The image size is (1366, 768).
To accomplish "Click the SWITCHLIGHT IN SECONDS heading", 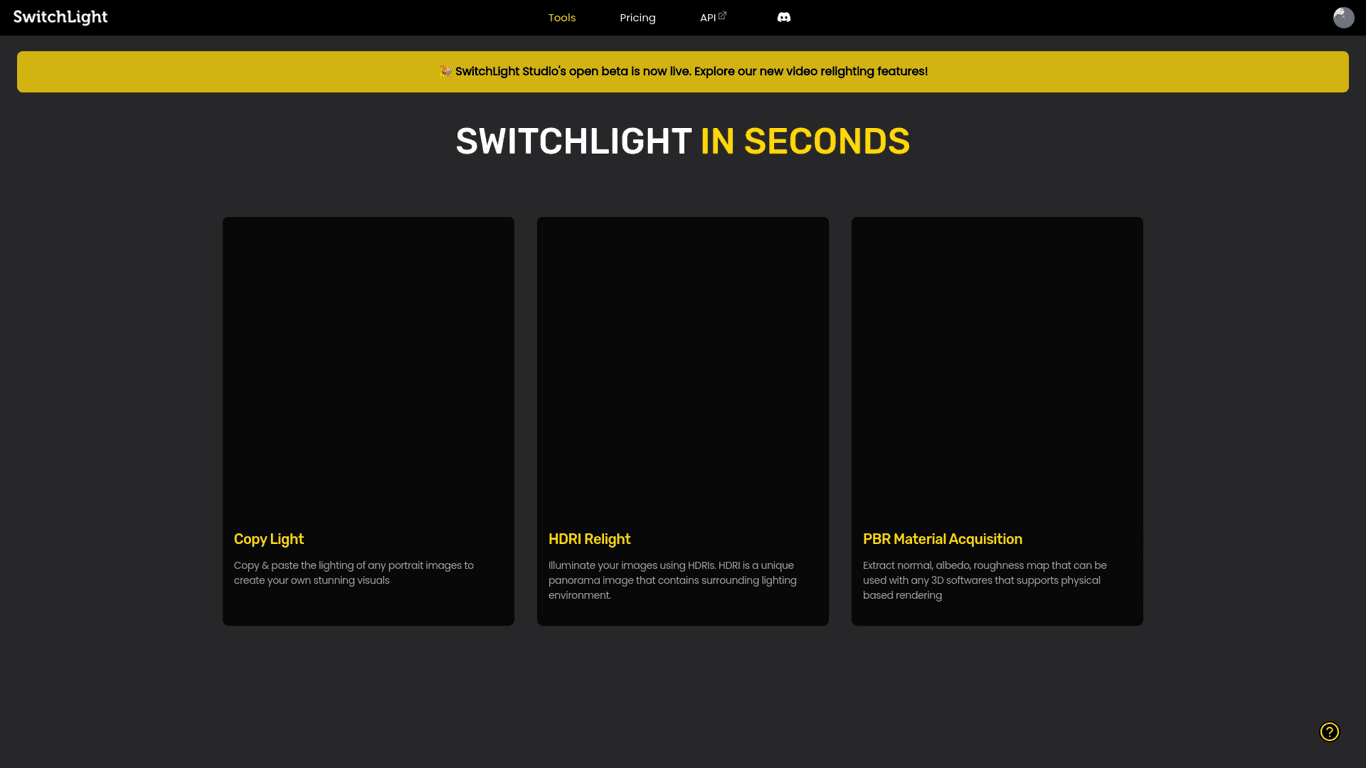I will 683,141.
